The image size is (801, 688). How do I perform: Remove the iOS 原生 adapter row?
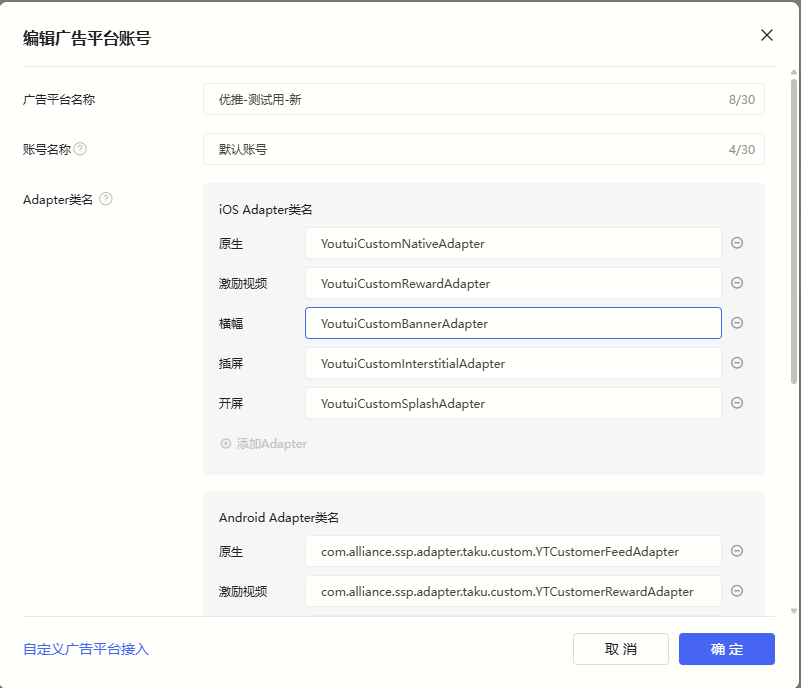coord(737,243)
